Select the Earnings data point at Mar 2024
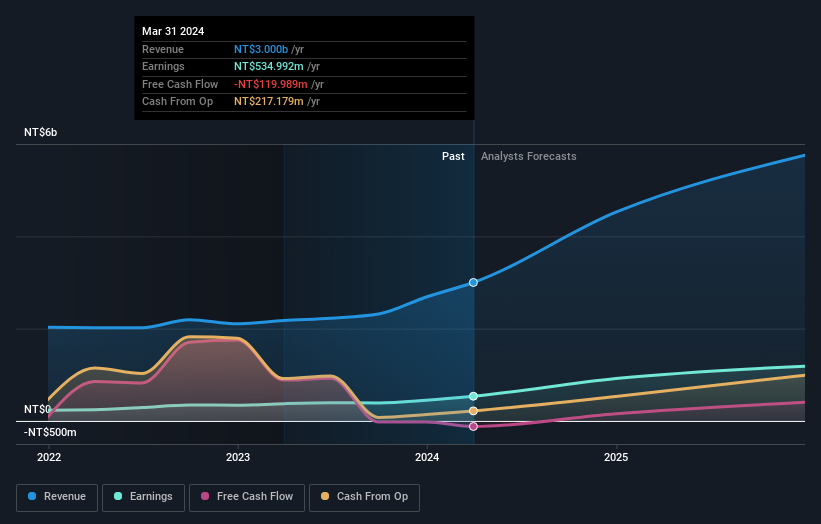Image resolution: width=821 pixels, height=524 pixels. pyautogui.click(x=473, y=396)
